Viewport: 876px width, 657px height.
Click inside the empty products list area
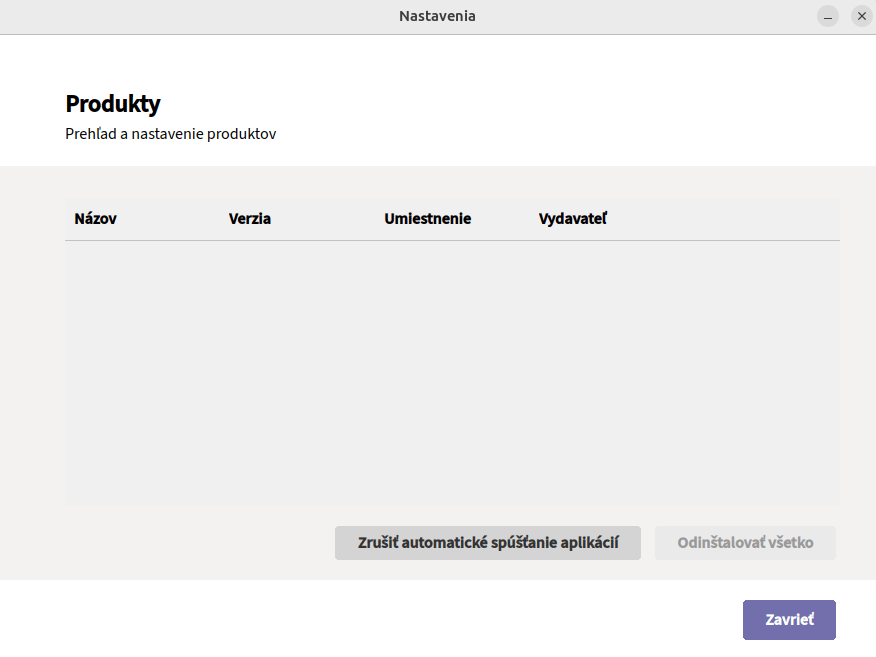(450, 370)
